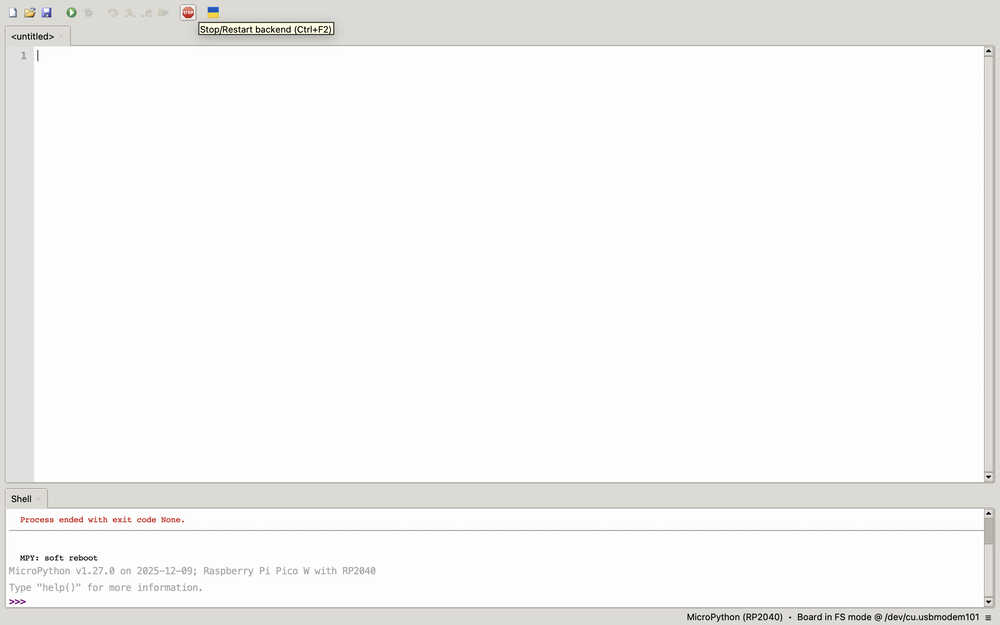1000x625 pixels.
Task: Expand the backend menu icon in status bar
Action: click(988, 617)
